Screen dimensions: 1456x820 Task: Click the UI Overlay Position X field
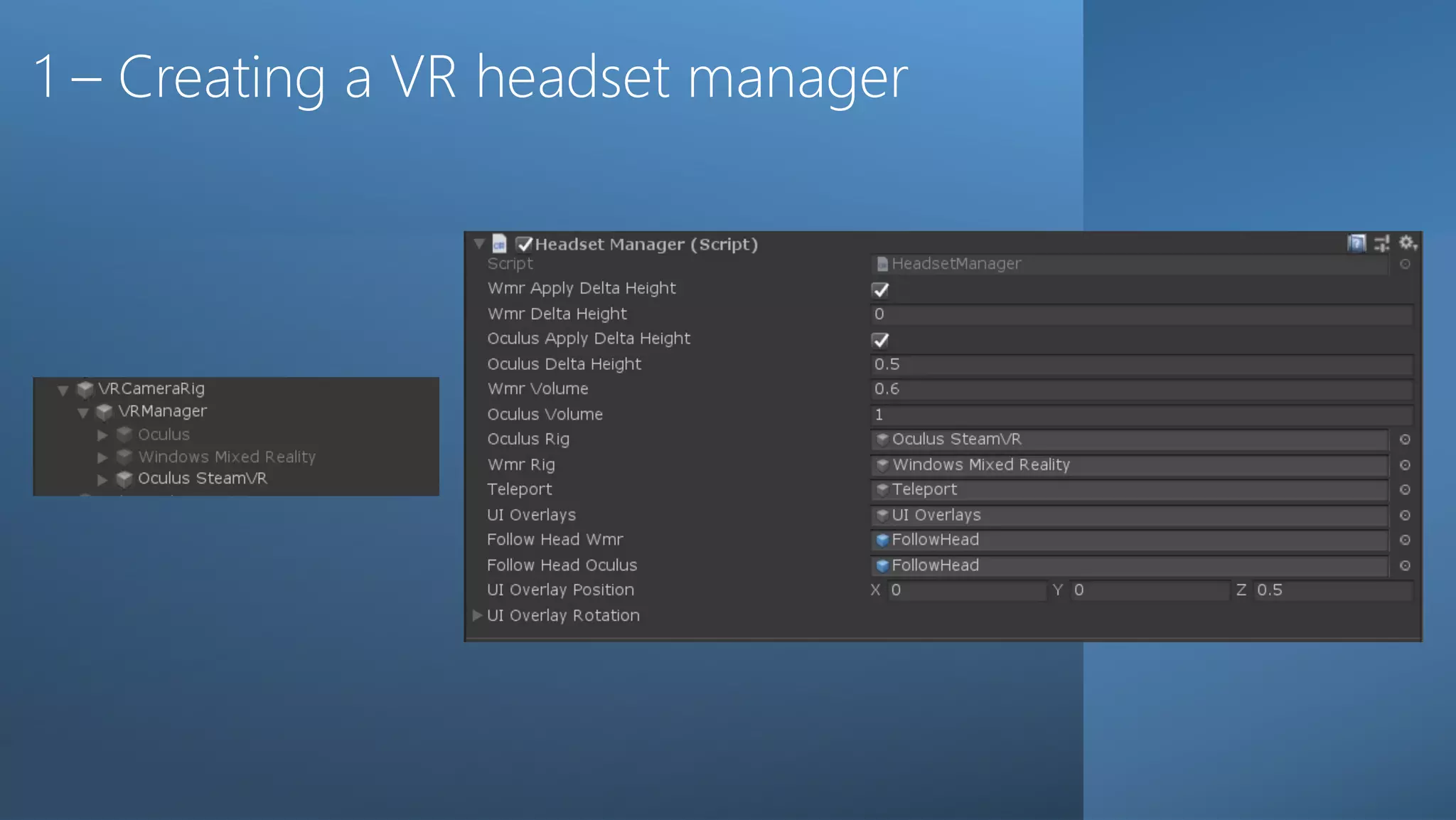pyautogui.click(x=967, y=590)
